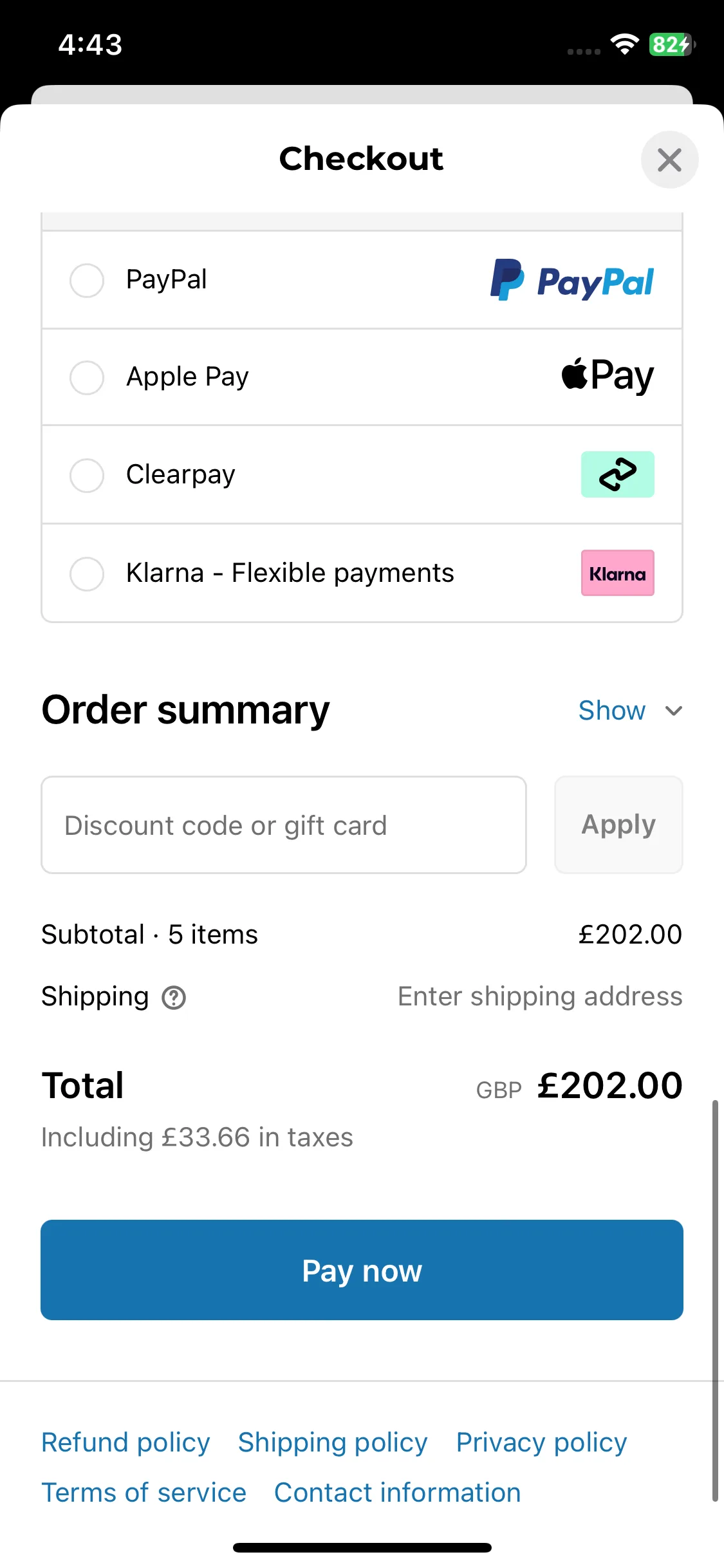
Task: Click the pink Klarna logo badge
Action: coord(618,573)
